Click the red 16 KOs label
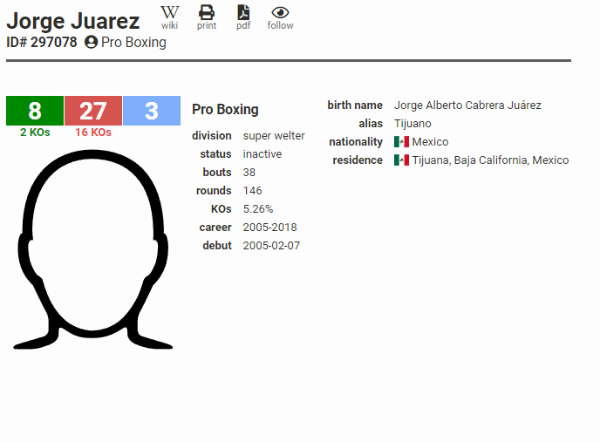Image resolution: width=600 pixels, height=442 pixels. tap(93, 132)
